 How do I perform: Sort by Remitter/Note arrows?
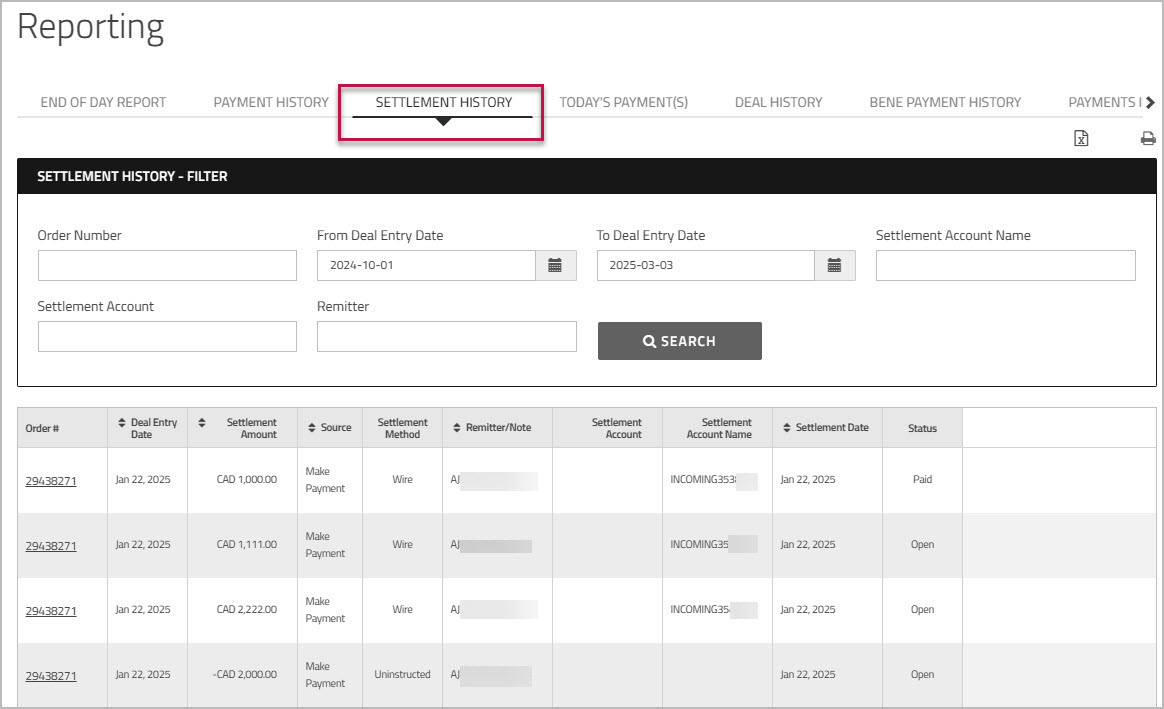pyautogui.click(x=457, y=428)
